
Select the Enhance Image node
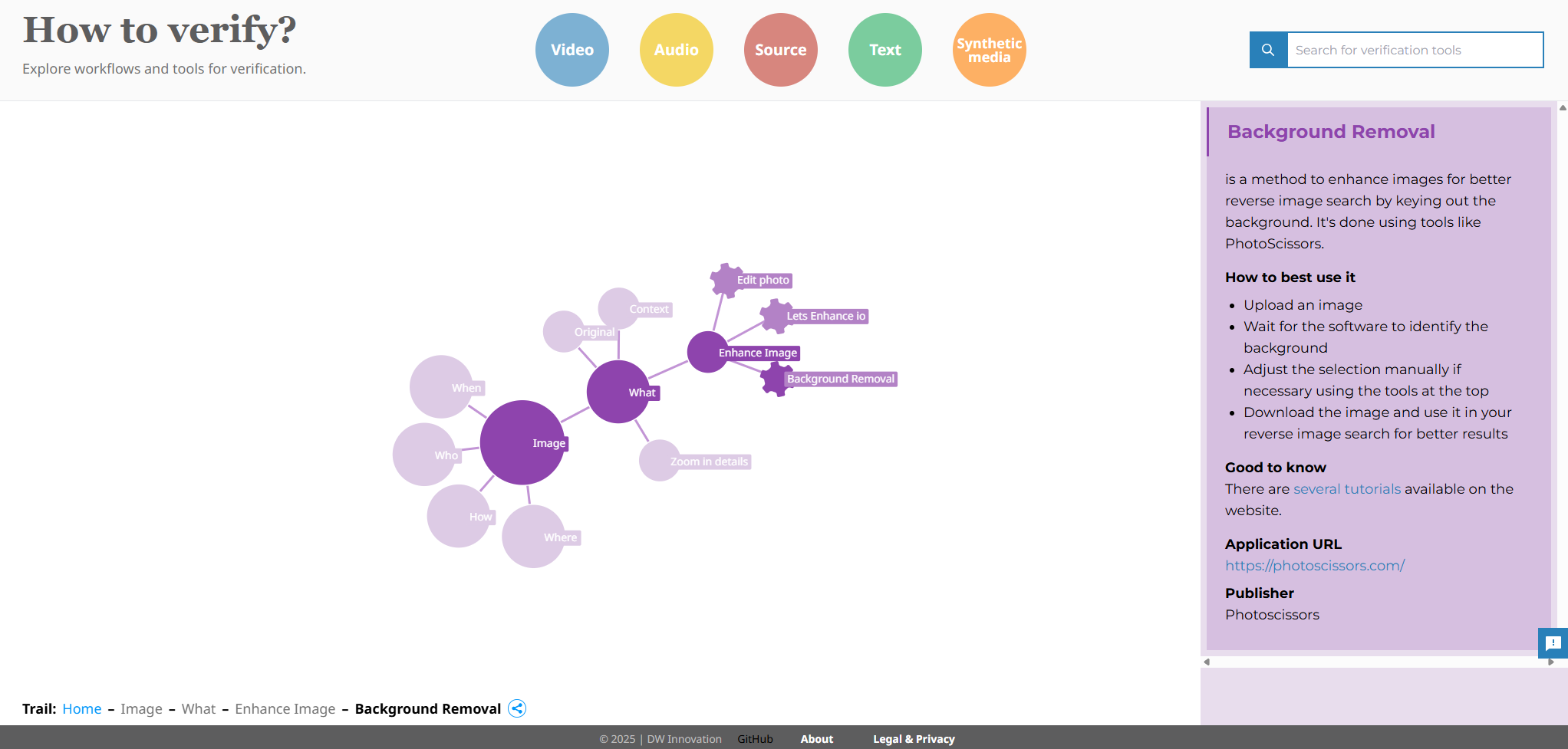[x=707, y=352]
